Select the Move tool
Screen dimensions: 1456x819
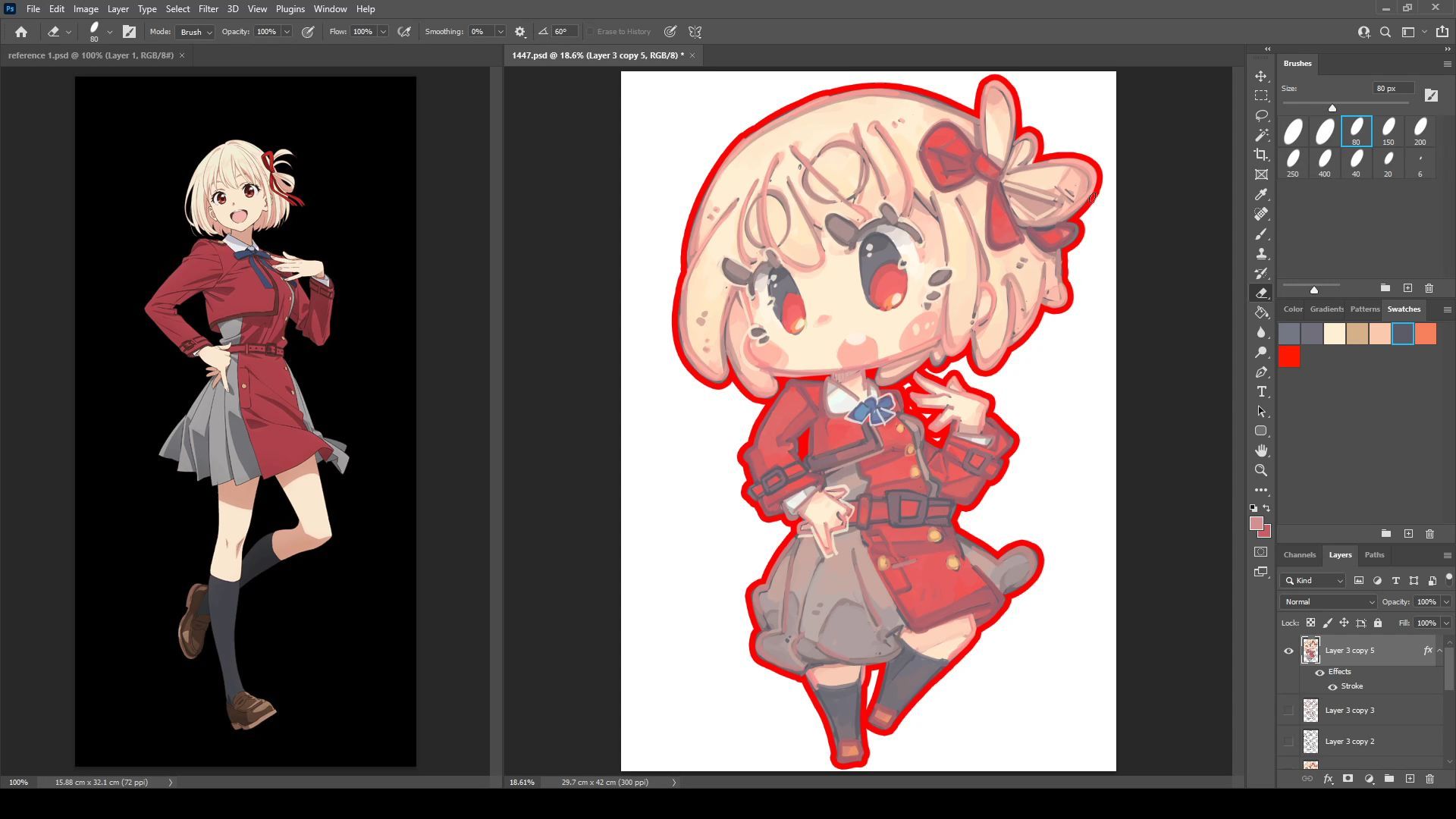1261,77
